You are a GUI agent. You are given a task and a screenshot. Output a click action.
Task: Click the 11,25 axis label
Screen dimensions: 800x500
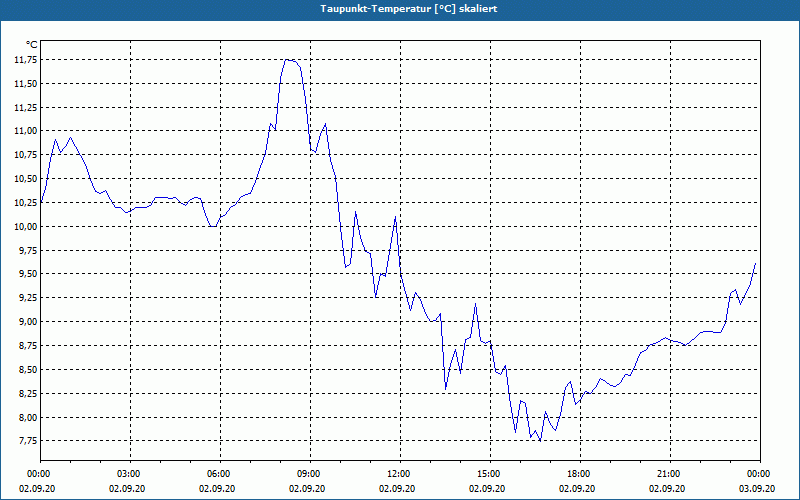pyautogui.click(x=26, y=108)
